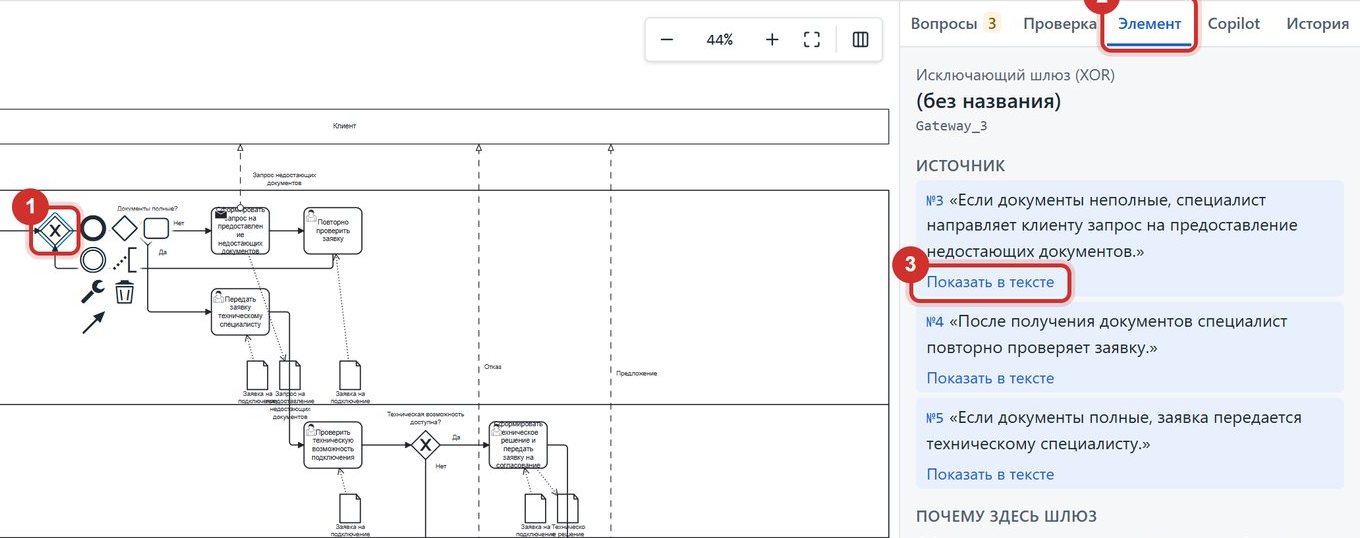
Task: Select 'Проверить техническую возможность подключения' task
Action: click(333, 445)
